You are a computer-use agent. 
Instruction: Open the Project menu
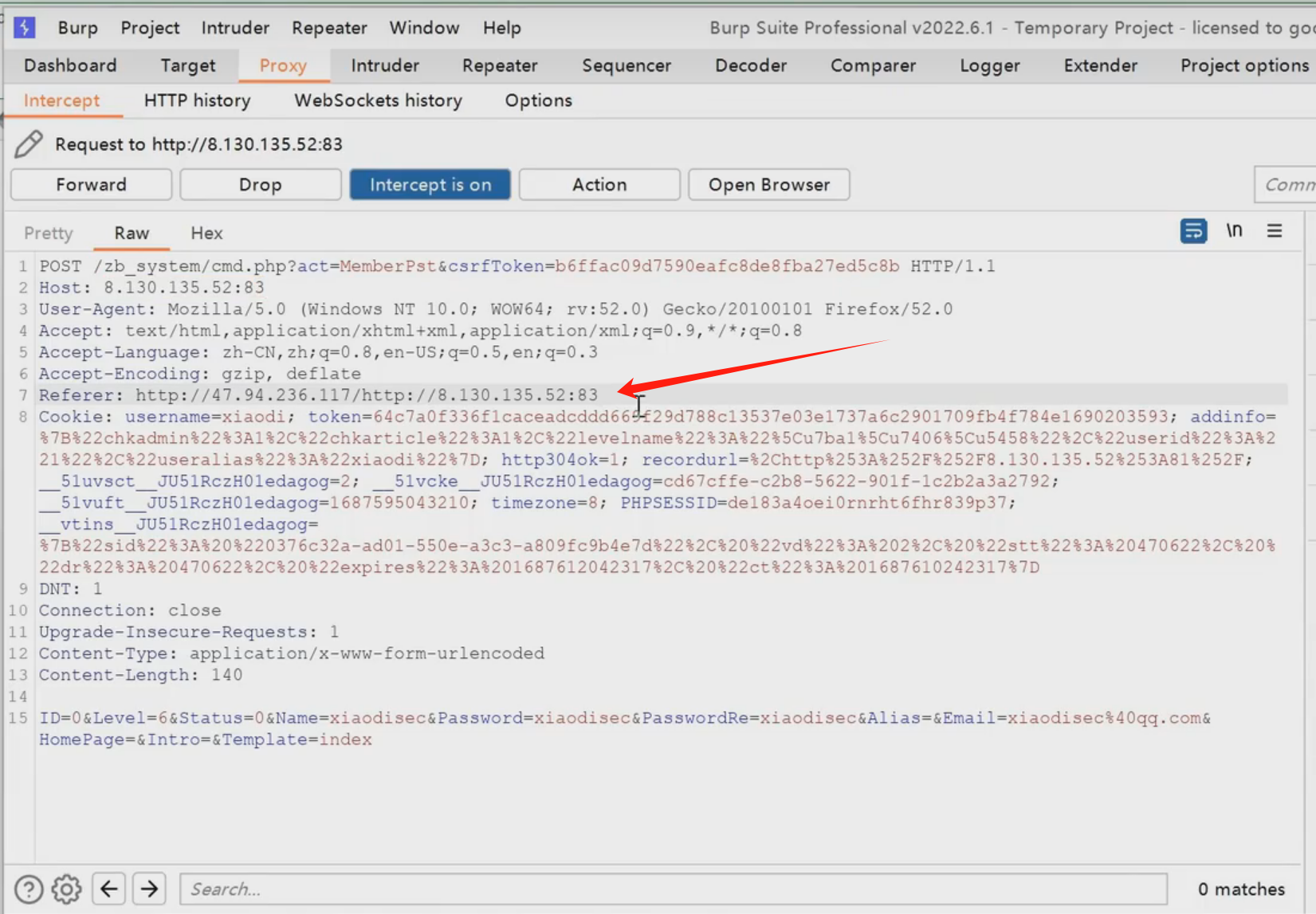click(150, 28)
